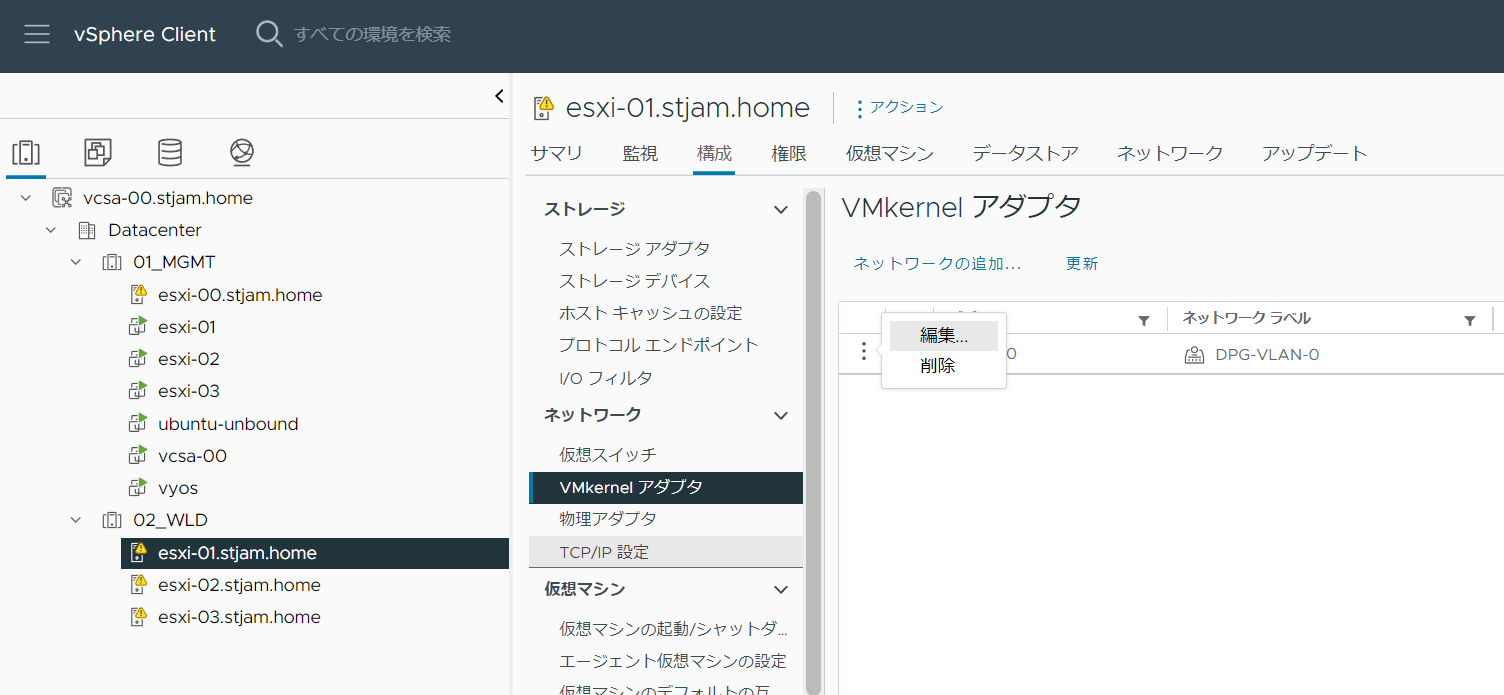Open 仮想スイッチ settings
The height and width of the screenshot is (695, 1504).
pos(608,454)
